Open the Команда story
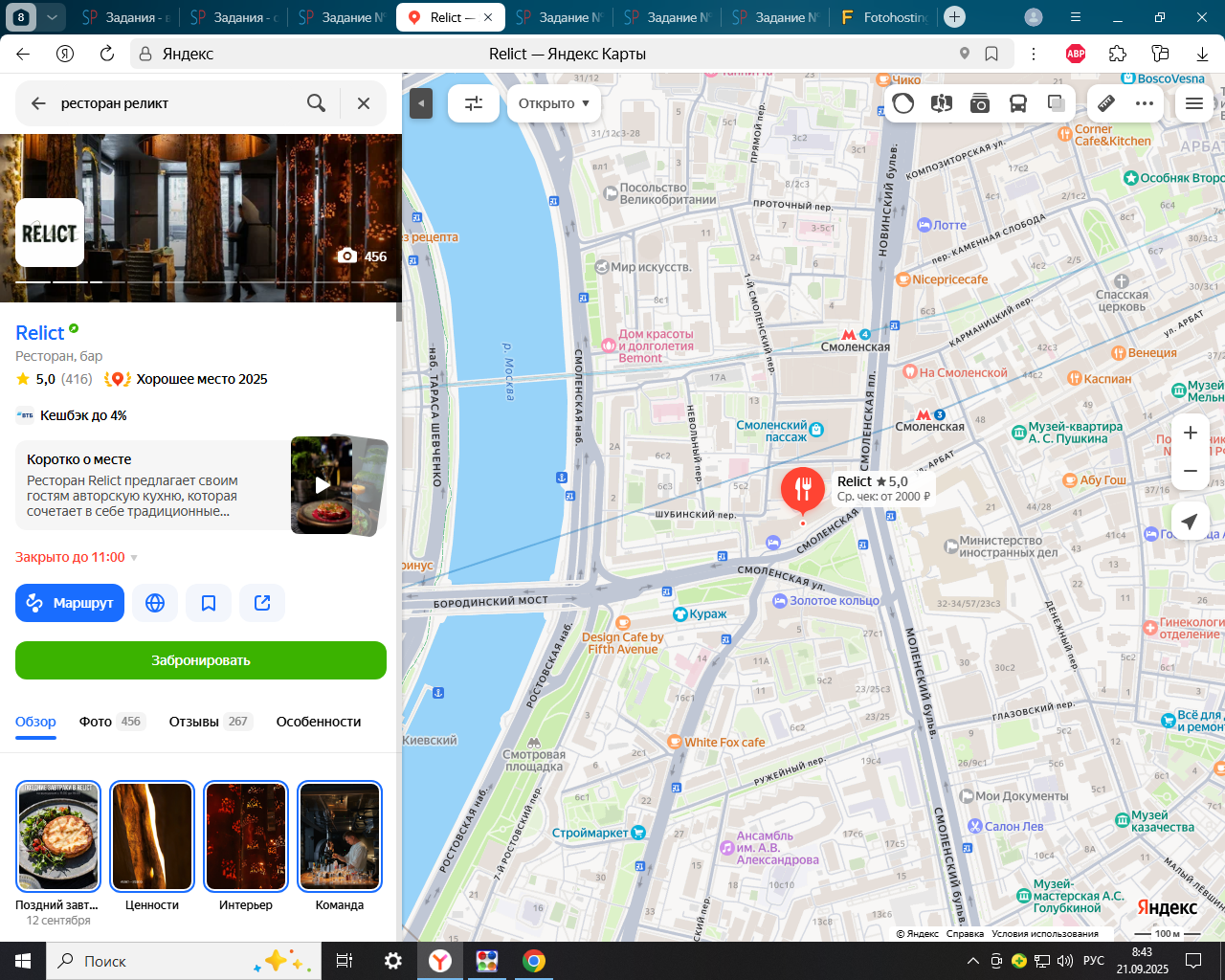Image resolution: width=1225 pixels, height=980 pixels. pos(340,836)
